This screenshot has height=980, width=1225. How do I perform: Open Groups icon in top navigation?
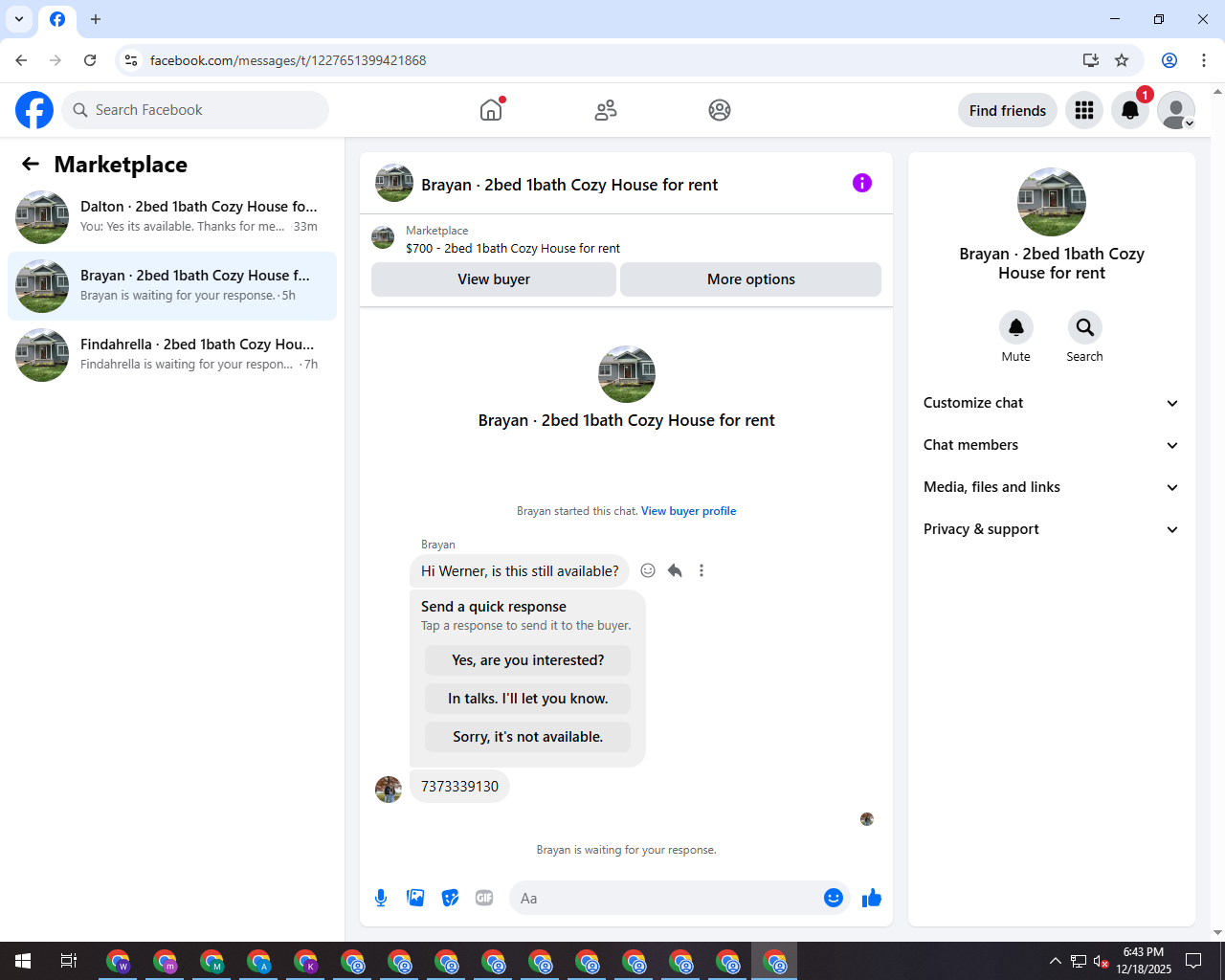720,110
